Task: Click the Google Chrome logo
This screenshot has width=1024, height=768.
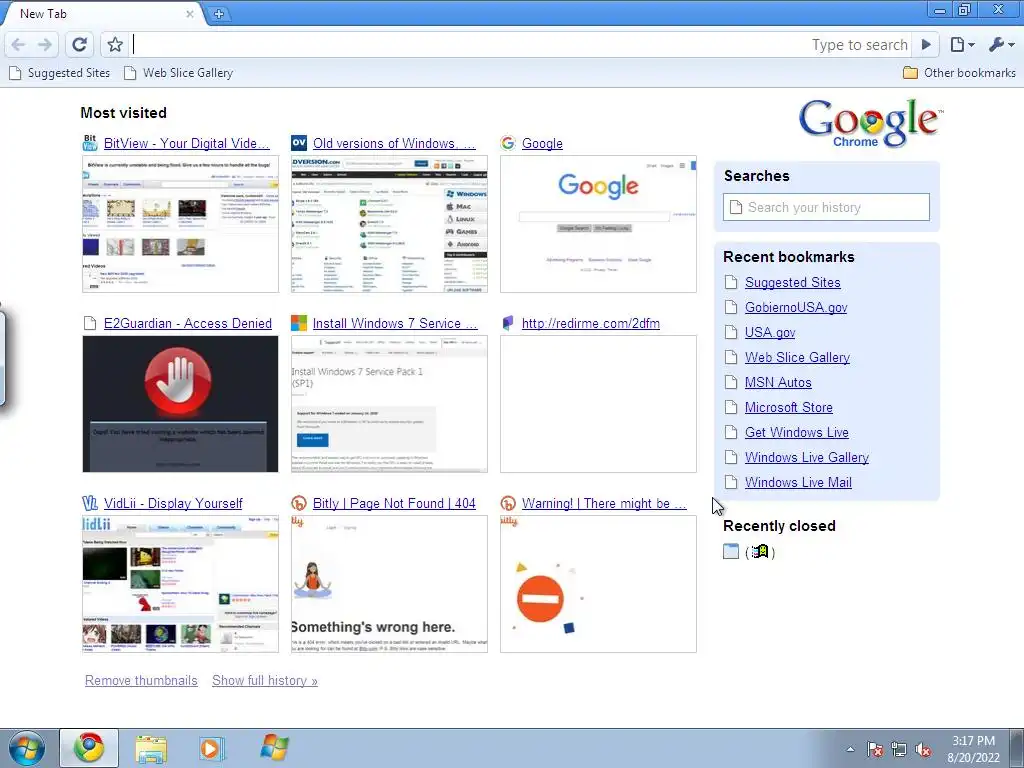Action: [871, 123]
